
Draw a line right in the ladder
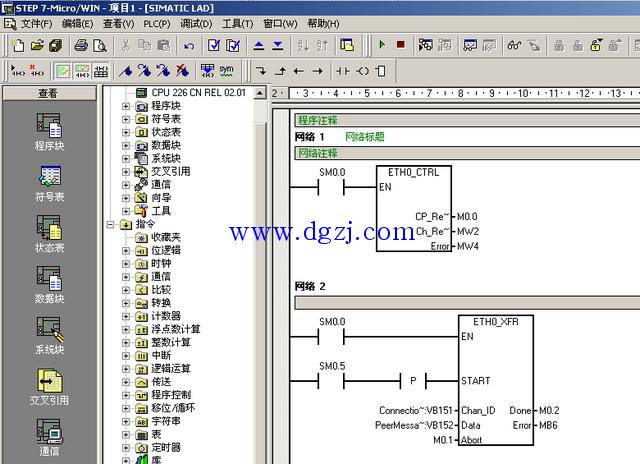tap(318, 71)
